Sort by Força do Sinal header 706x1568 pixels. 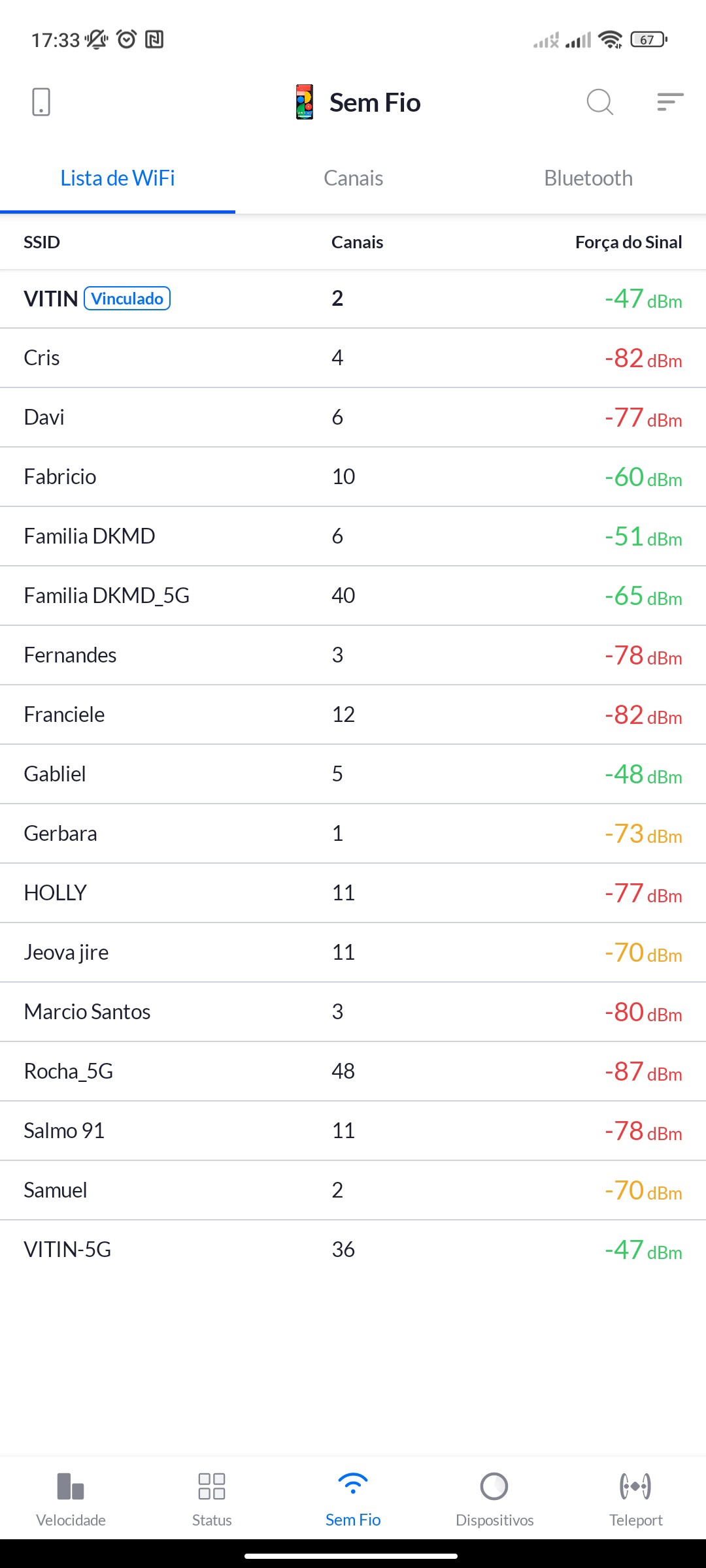(x=628, y=242)
